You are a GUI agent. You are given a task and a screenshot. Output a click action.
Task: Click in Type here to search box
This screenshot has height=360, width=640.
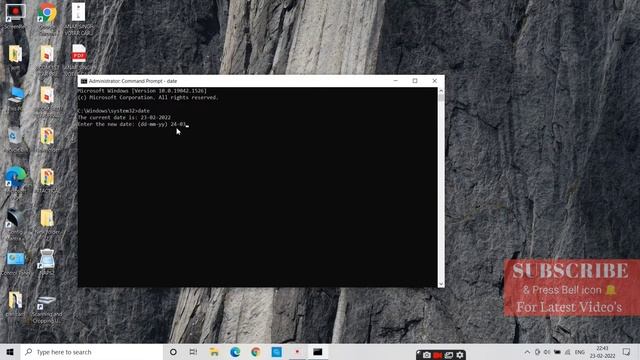(x=92, y=352)
